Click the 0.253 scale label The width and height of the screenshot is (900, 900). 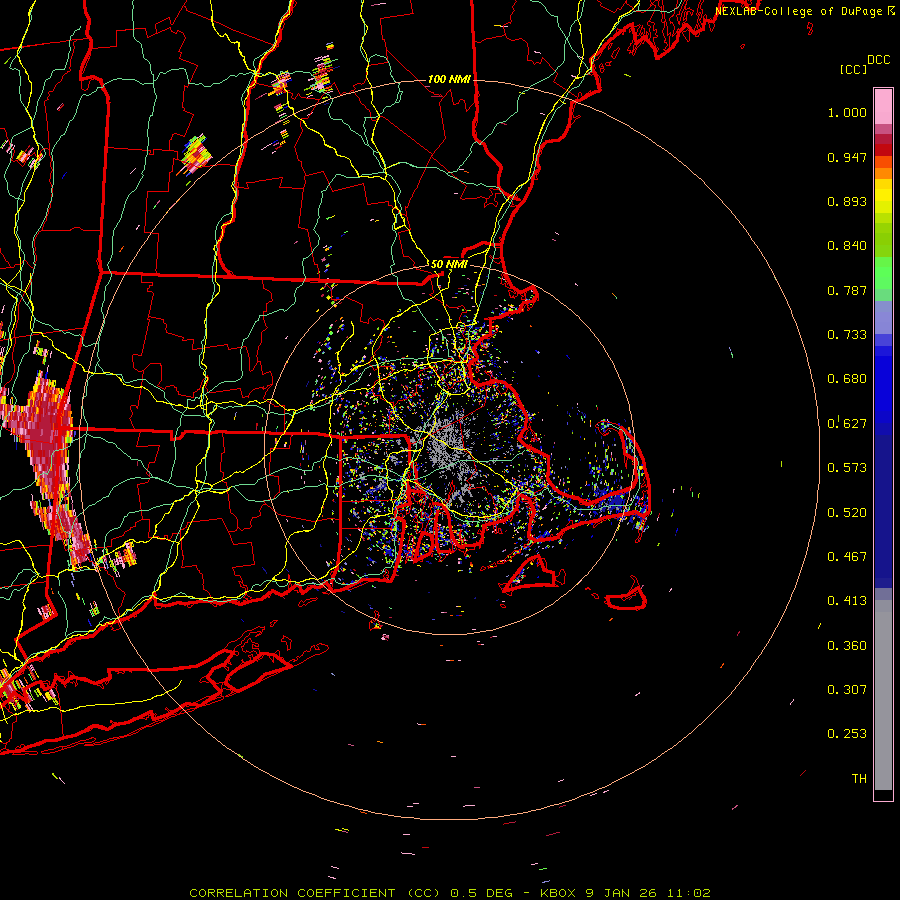(x=847, y=734)
